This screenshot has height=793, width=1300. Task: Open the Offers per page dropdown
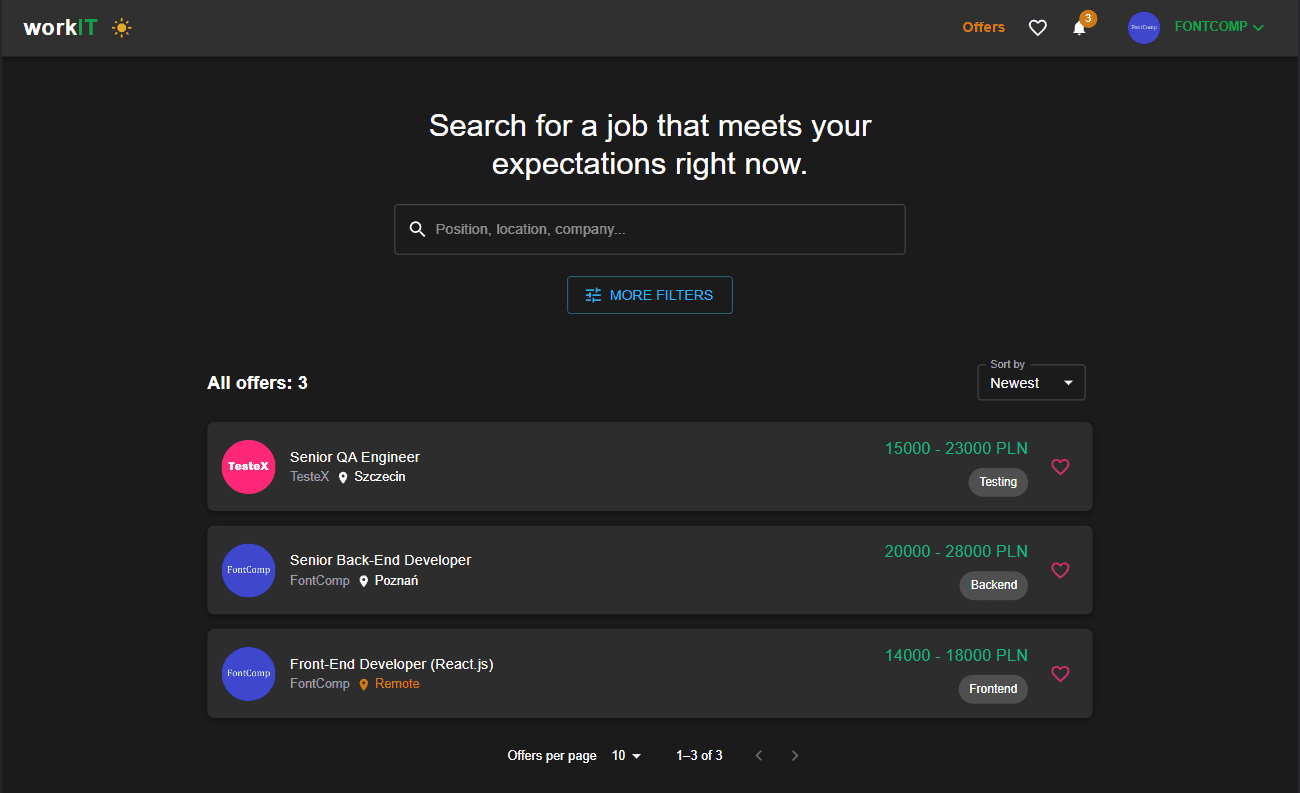(625, 755)
